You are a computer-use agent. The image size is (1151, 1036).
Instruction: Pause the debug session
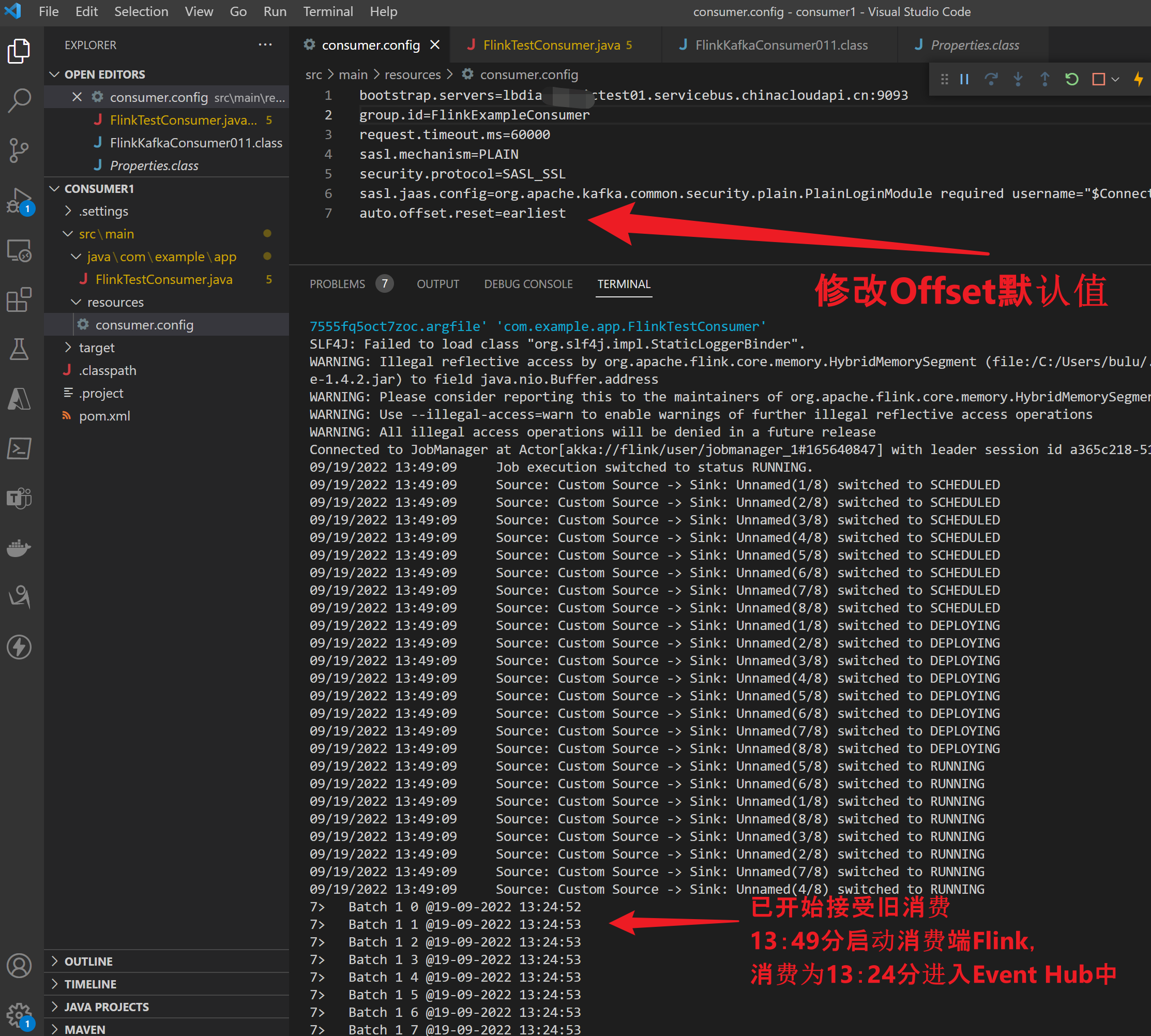tap(964, 79)
